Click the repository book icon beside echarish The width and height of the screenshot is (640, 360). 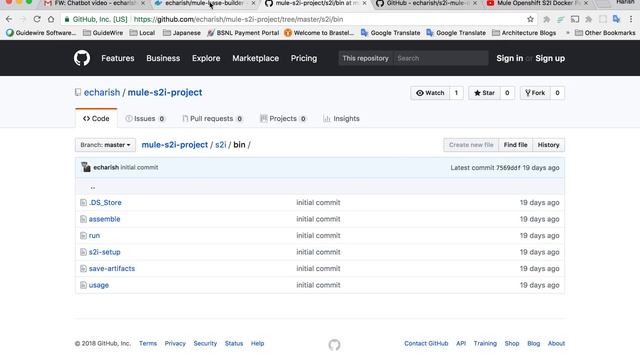point(78,92)
